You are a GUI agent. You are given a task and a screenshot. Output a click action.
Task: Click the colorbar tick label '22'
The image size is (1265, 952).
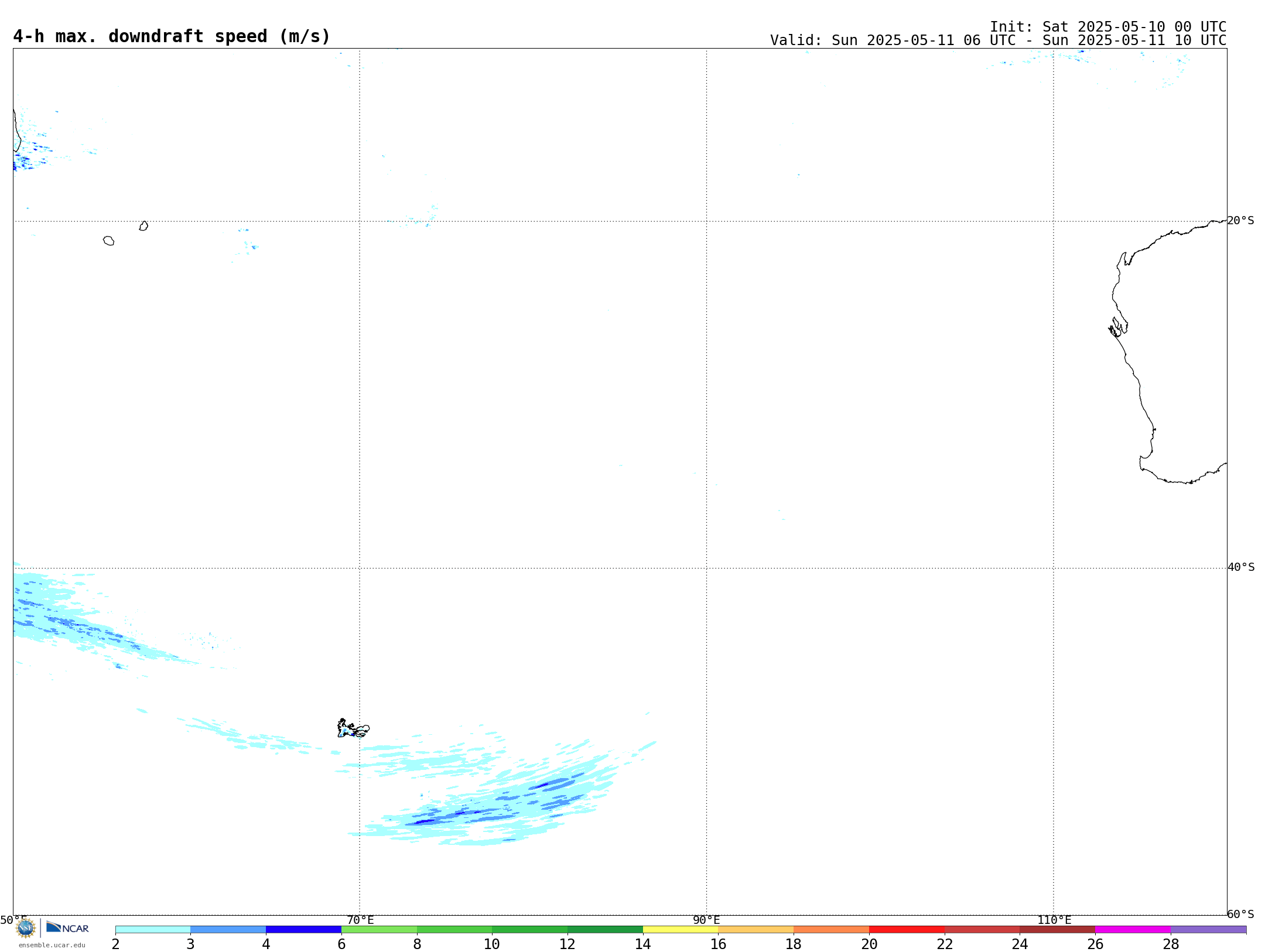point(945,944)
